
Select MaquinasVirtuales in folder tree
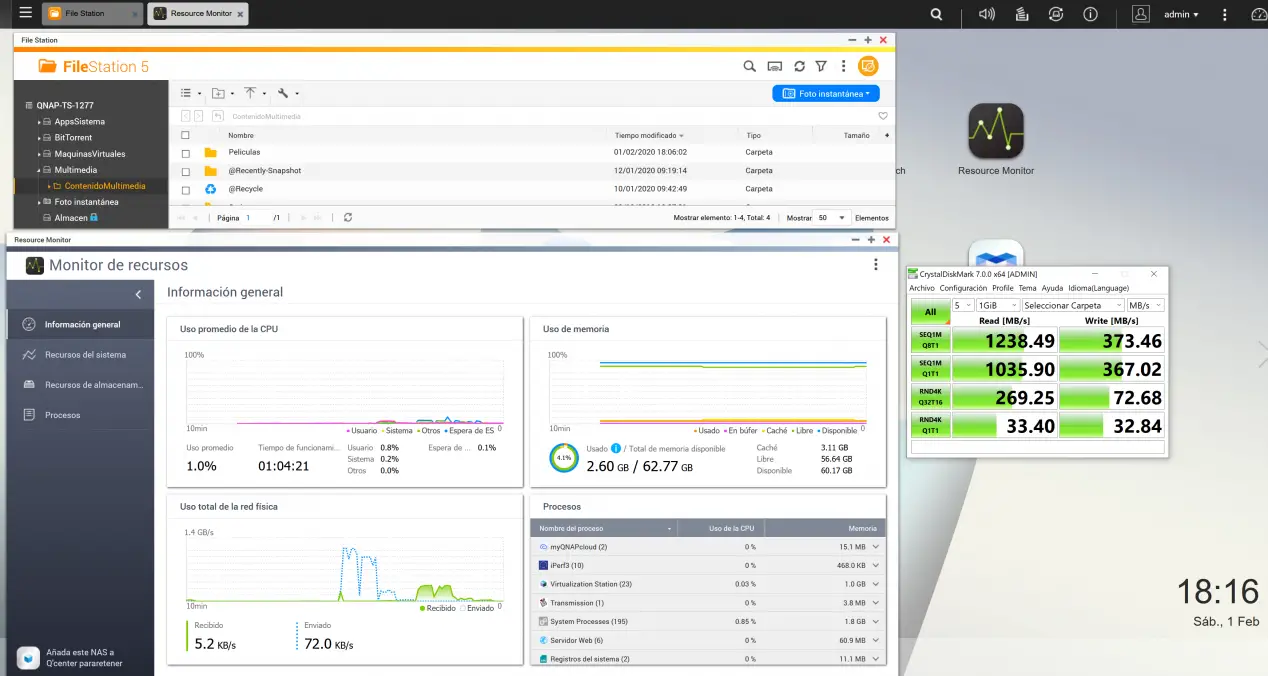[90, 154]
